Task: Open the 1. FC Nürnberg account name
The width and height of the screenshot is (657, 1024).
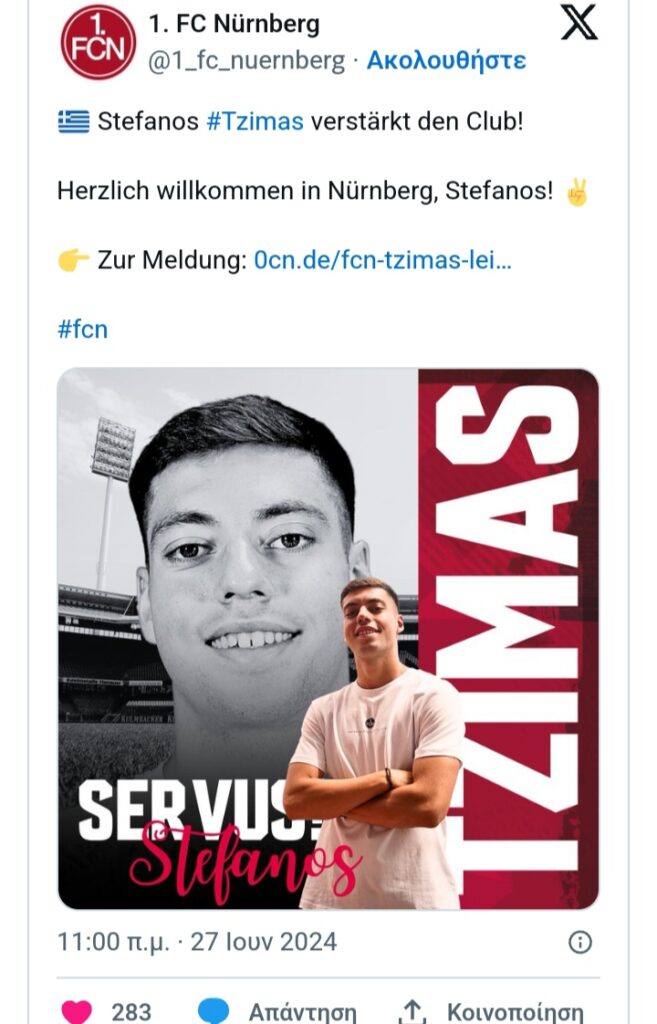Action: pyautogui.click(x=234, y=23)
